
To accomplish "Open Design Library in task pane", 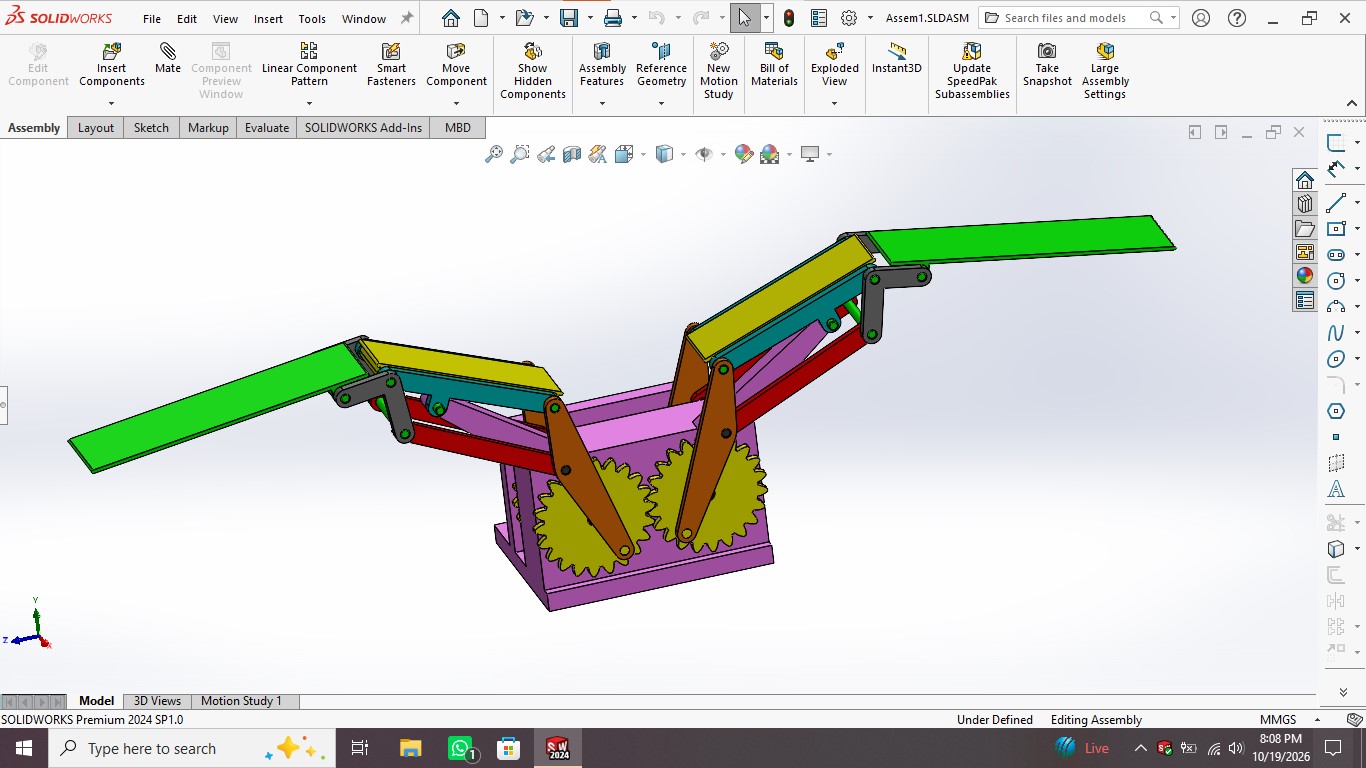I will tap(1305, 204).
